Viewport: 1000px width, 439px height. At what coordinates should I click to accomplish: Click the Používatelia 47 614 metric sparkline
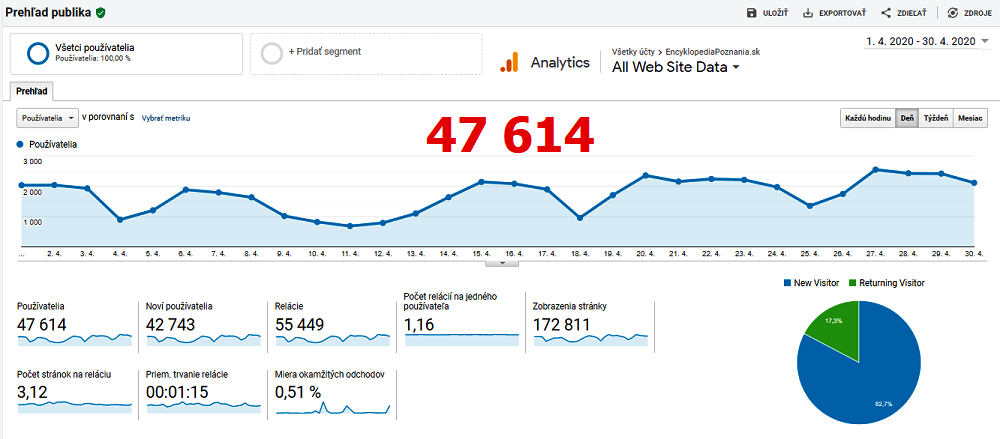click(x=75, y=339)
